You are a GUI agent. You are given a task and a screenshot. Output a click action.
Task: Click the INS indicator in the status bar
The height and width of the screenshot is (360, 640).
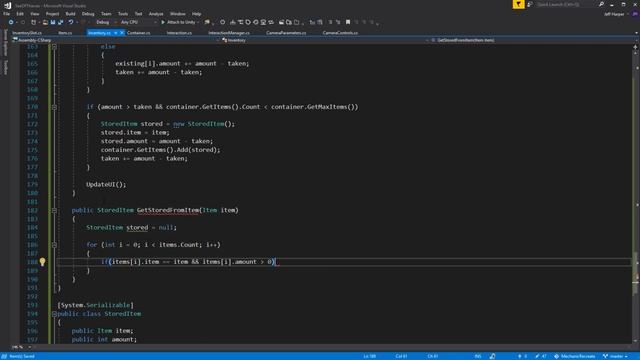click(478, 356)
